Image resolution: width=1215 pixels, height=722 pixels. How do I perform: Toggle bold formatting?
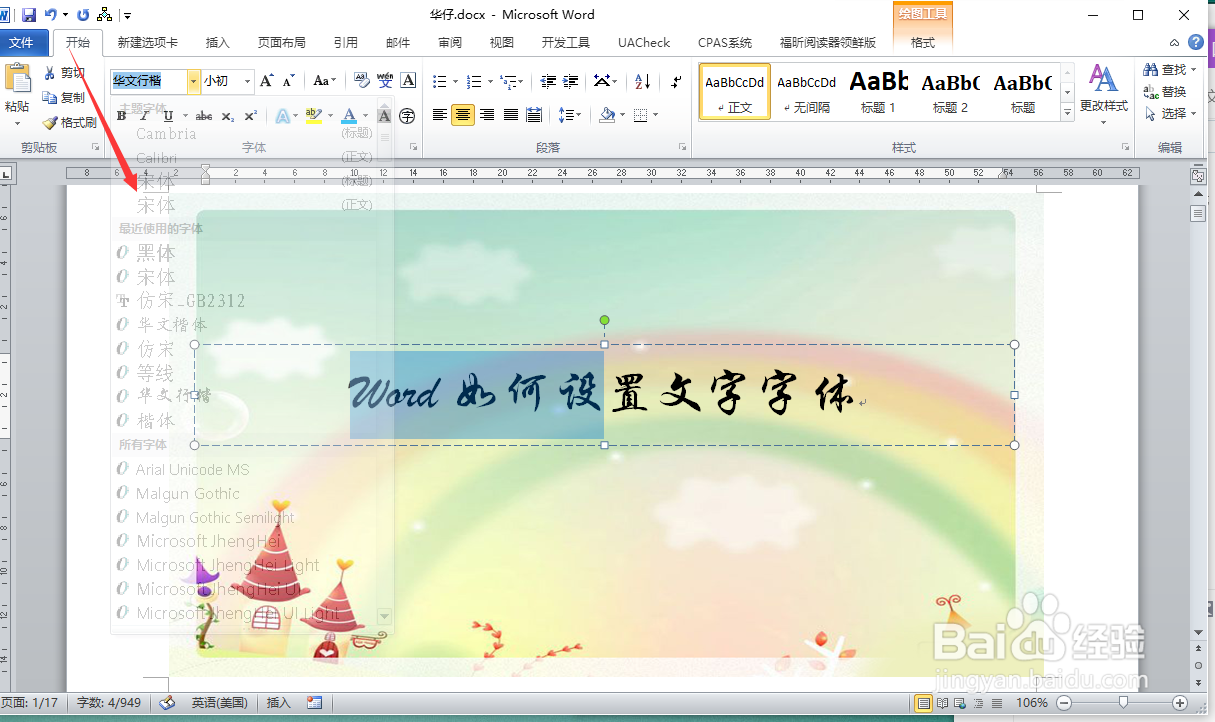tap(120, 116)
